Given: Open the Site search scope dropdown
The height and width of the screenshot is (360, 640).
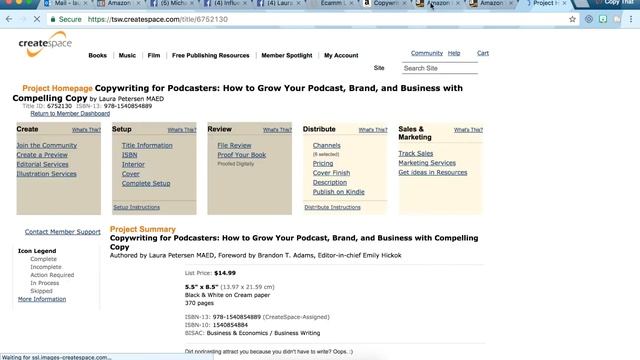Looking at the screenshot, I should 379,68.
